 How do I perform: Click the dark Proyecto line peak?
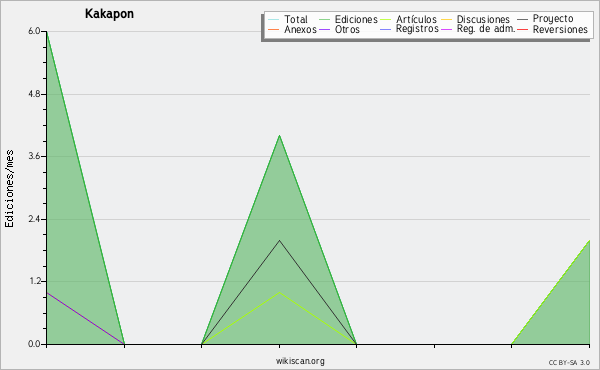[280, 241]
